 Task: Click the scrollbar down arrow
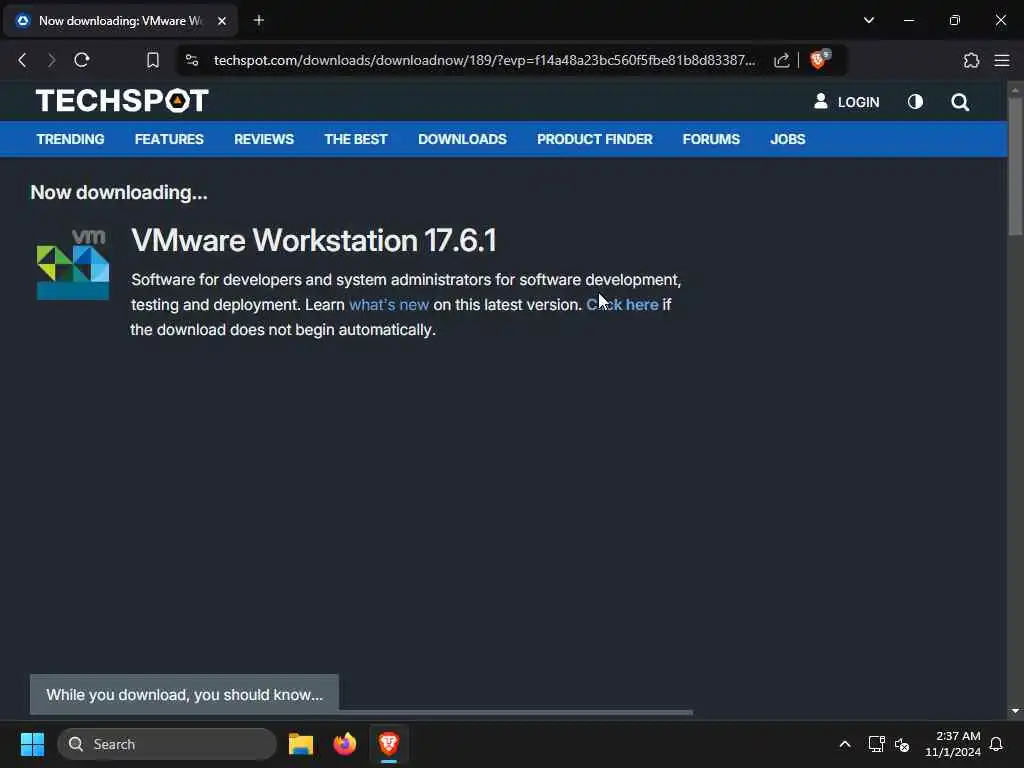pos(1015,711)
